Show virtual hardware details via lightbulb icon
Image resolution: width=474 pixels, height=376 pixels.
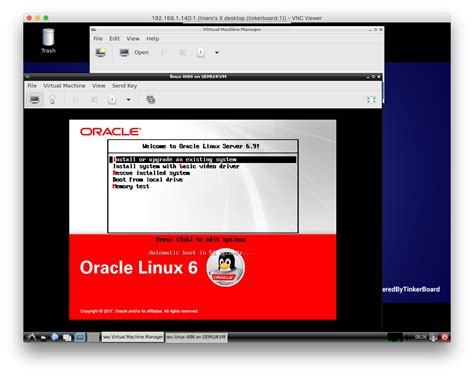coord(52,100)
